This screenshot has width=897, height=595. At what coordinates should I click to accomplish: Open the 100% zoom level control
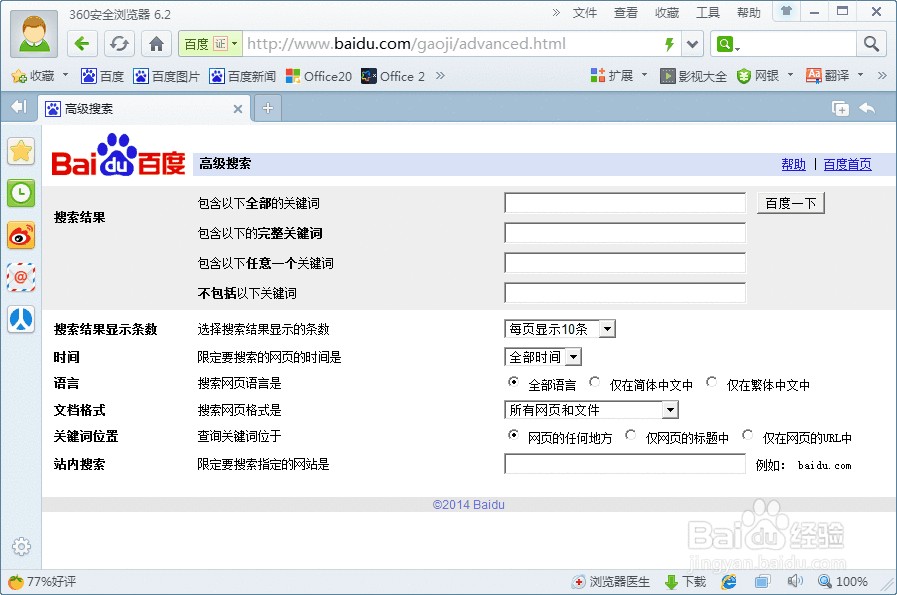(x=843, y=582)
